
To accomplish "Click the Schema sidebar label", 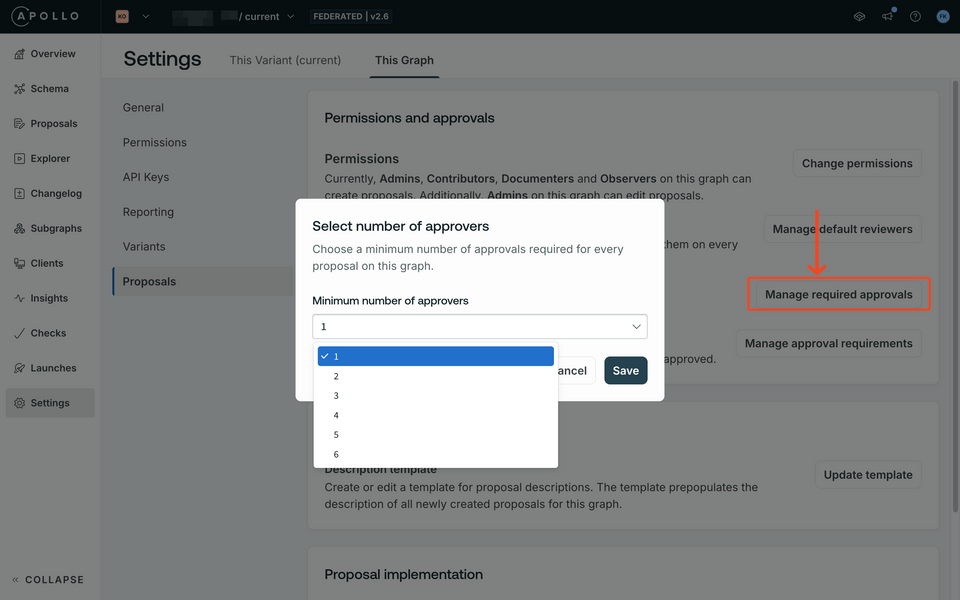I will pos(50,89).
